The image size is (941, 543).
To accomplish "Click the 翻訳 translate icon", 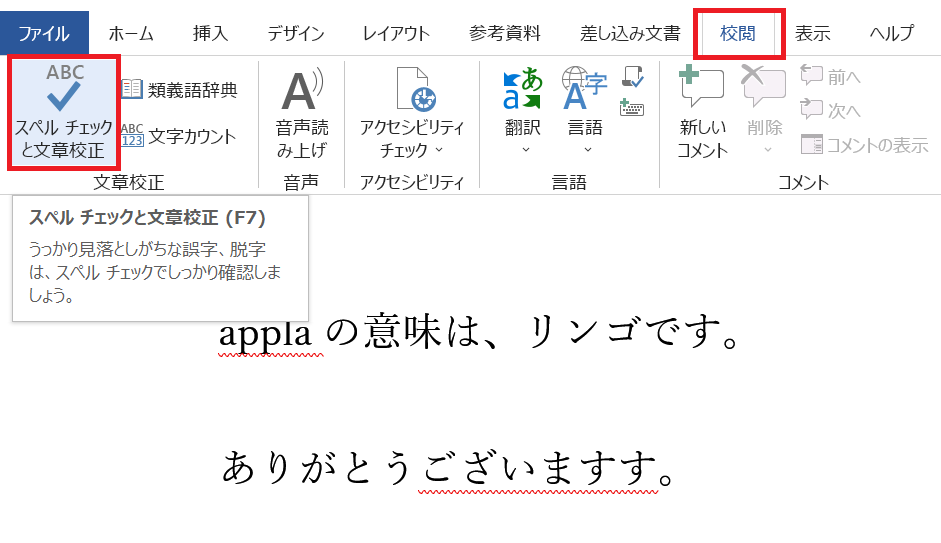I will point(522,88).
